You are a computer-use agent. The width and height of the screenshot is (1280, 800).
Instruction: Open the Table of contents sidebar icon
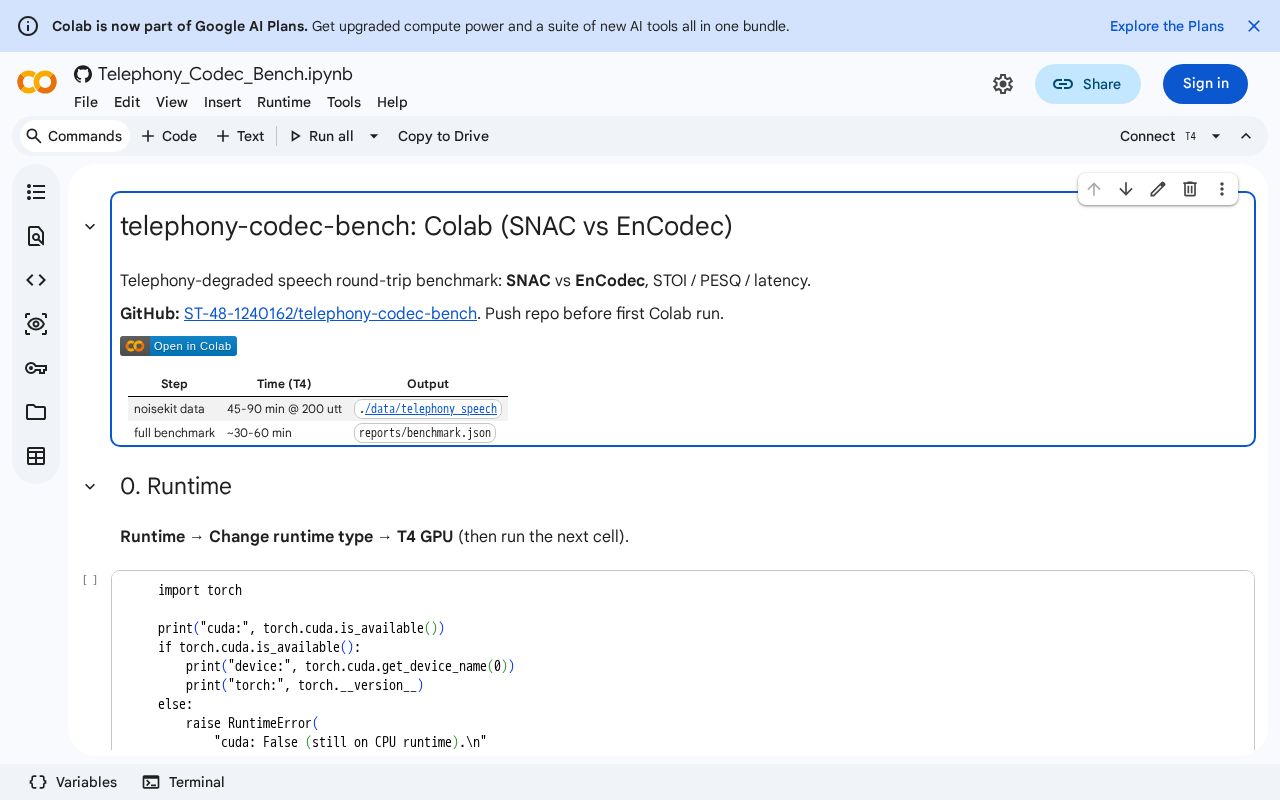[x=36, y=192]
